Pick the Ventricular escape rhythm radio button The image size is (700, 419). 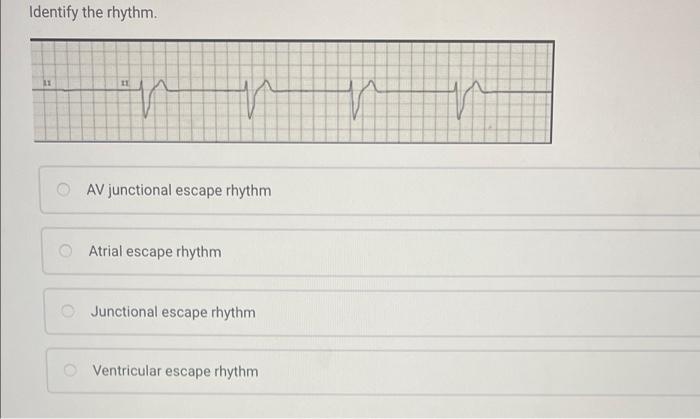[70, 370]
